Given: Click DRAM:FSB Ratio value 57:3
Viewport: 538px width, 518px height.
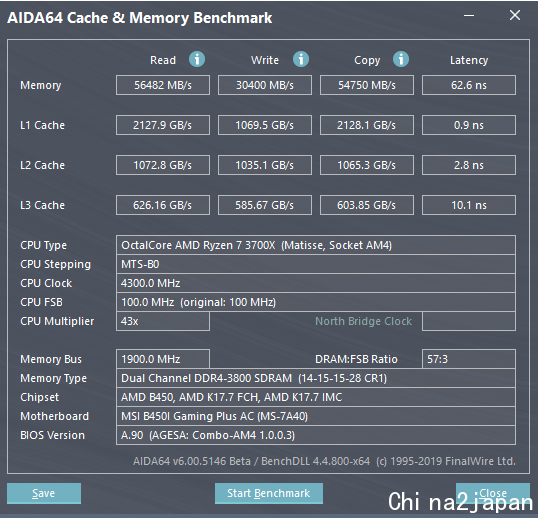Looking at the screenshot, I should (469, 359).
